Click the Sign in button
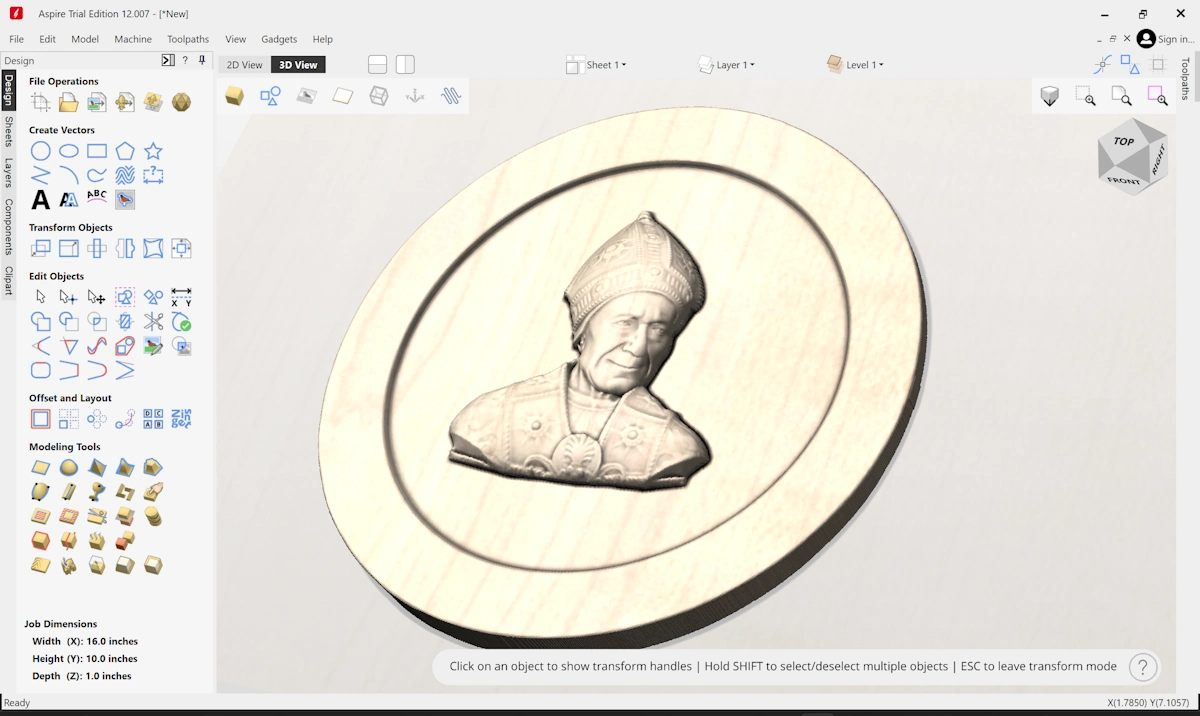The width and height of the screenshot is (1200, 716). (x=1163, y=38)
